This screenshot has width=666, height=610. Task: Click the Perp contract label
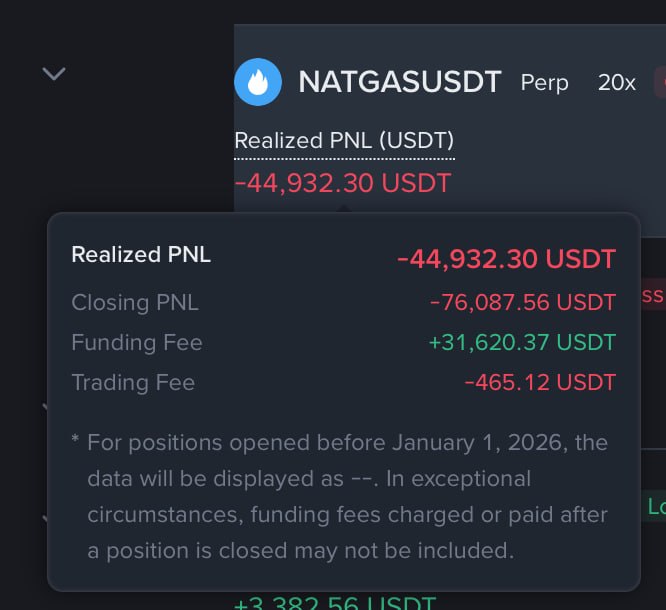544,83
